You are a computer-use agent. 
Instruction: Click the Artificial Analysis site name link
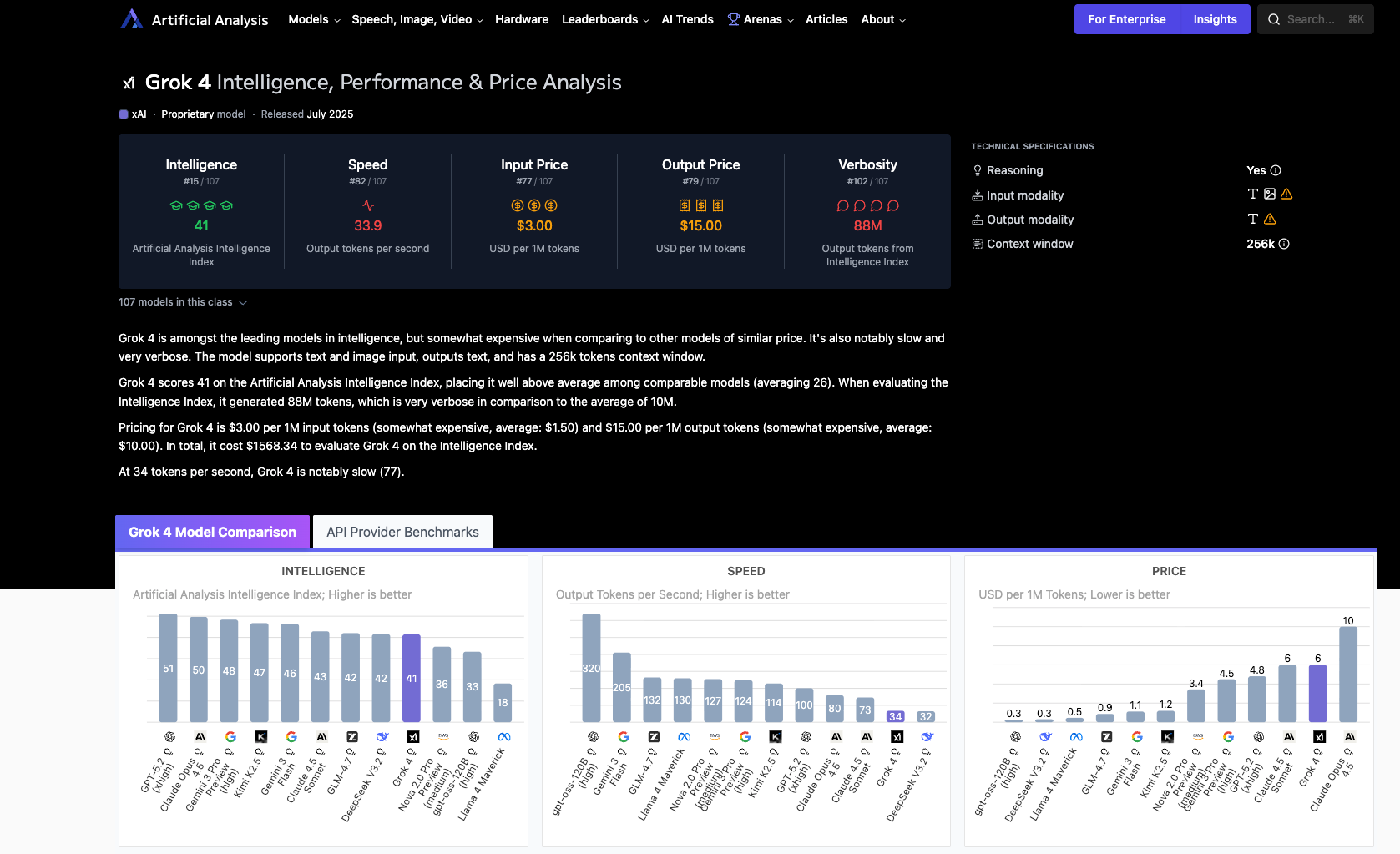point(210,20)
